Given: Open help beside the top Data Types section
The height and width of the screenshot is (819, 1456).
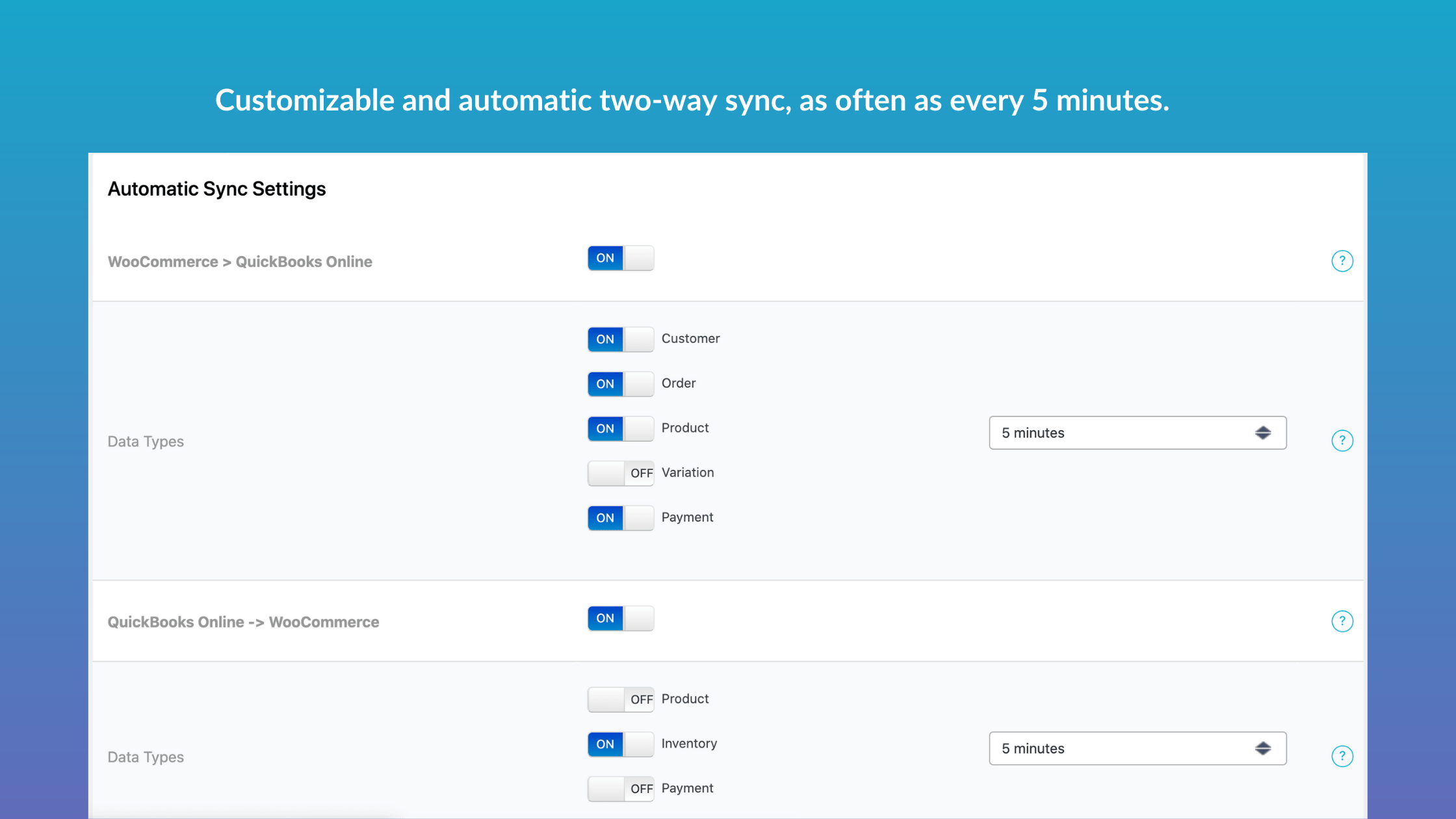Looking at the screenshot, I should tap(1342, 440).
